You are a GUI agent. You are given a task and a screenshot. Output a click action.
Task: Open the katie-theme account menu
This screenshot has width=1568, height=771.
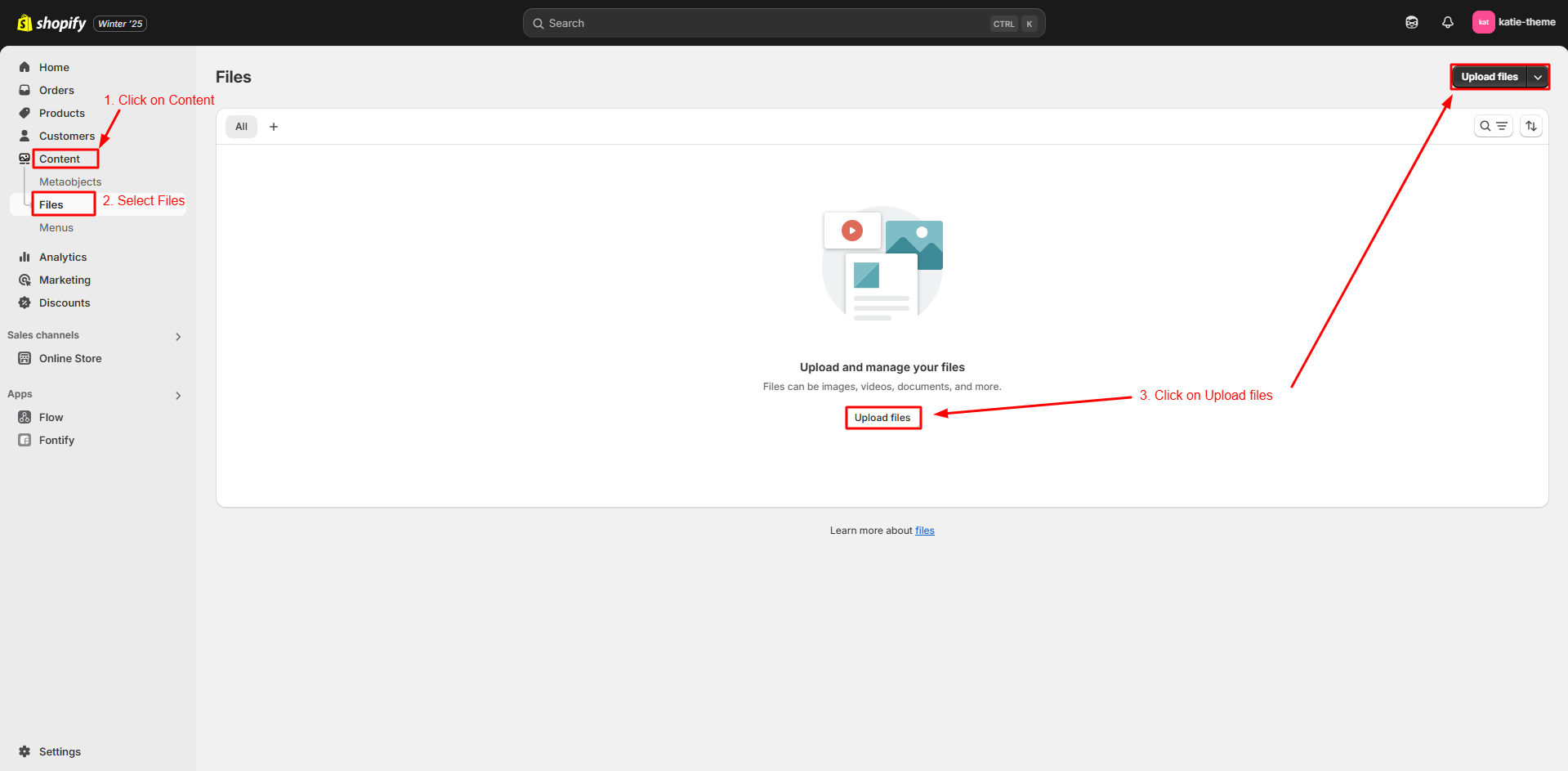pos(1513,23)
